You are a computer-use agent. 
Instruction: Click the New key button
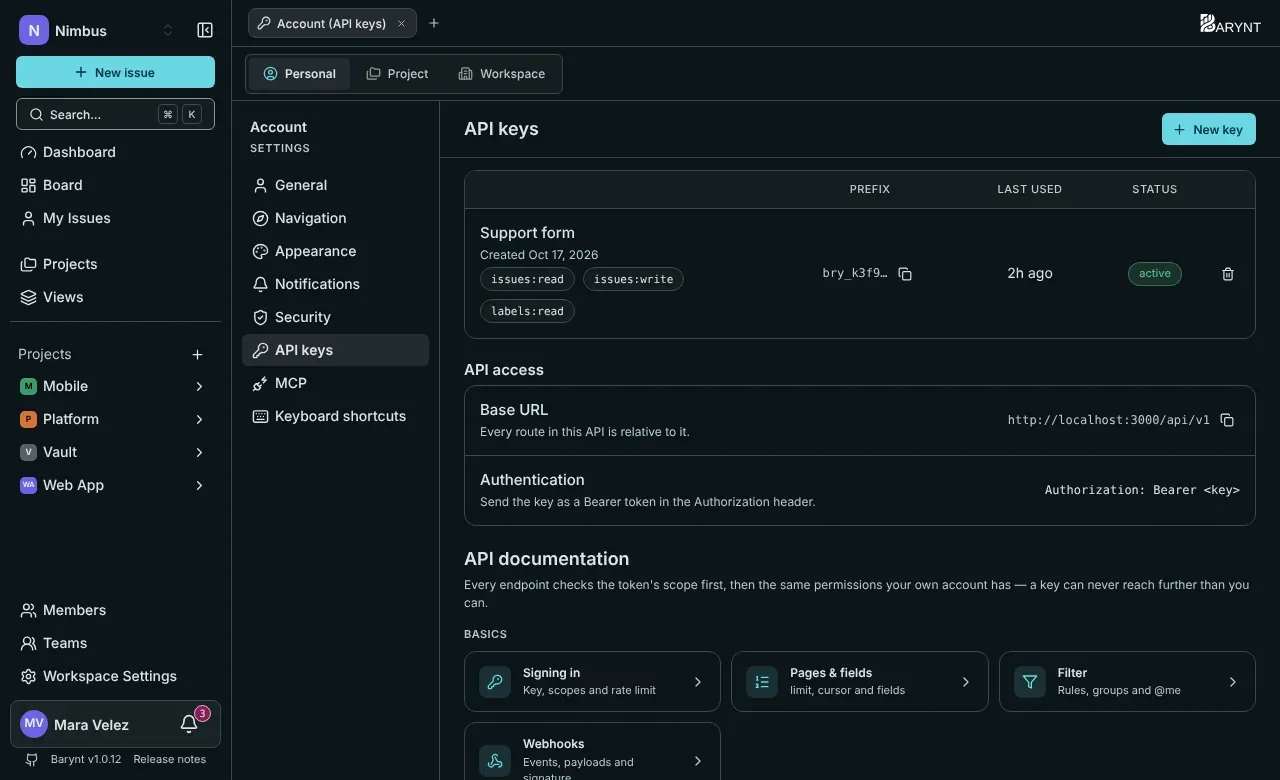tap(1208, 129)
